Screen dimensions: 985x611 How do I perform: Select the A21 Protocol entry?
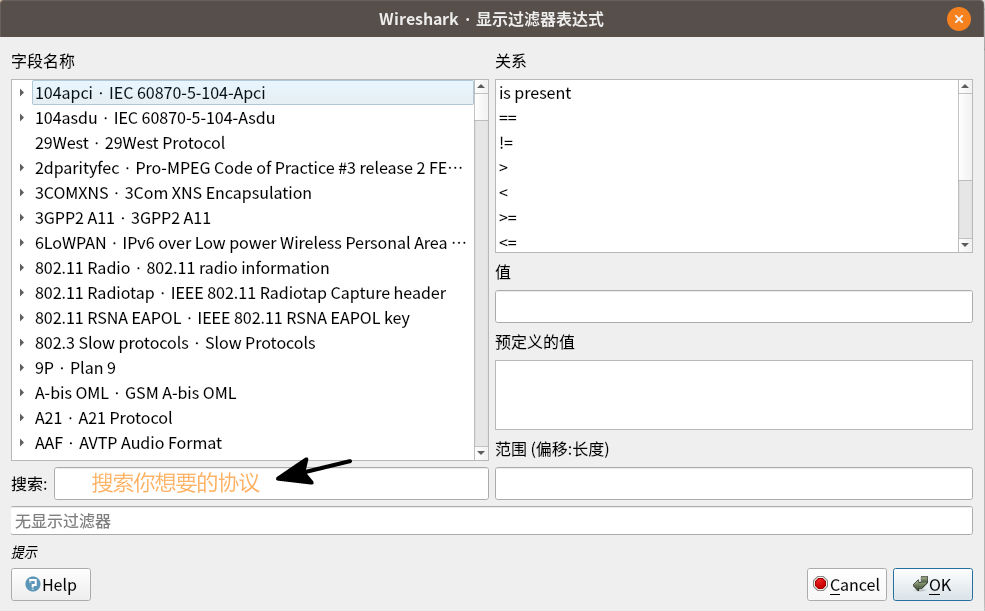point(253,418)
